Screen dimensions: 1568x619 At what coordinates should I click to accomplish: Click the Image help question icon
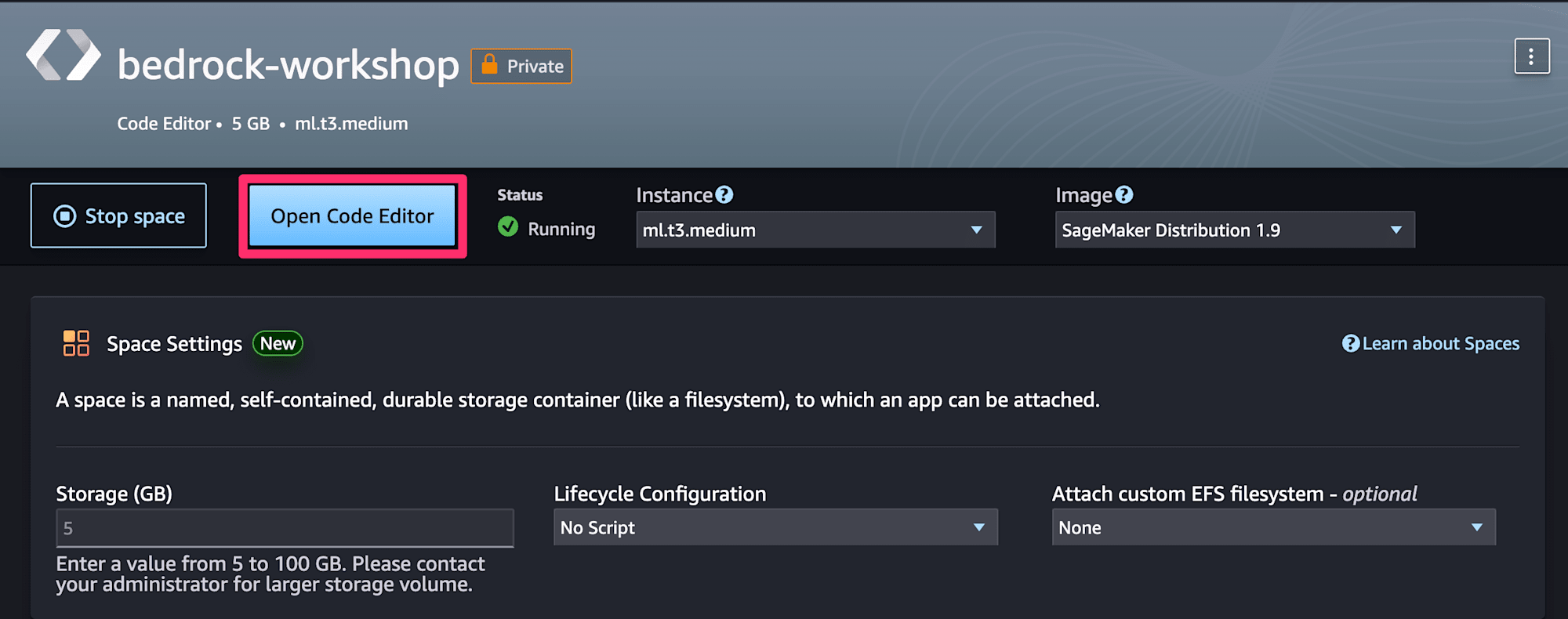click(1124, 194)
